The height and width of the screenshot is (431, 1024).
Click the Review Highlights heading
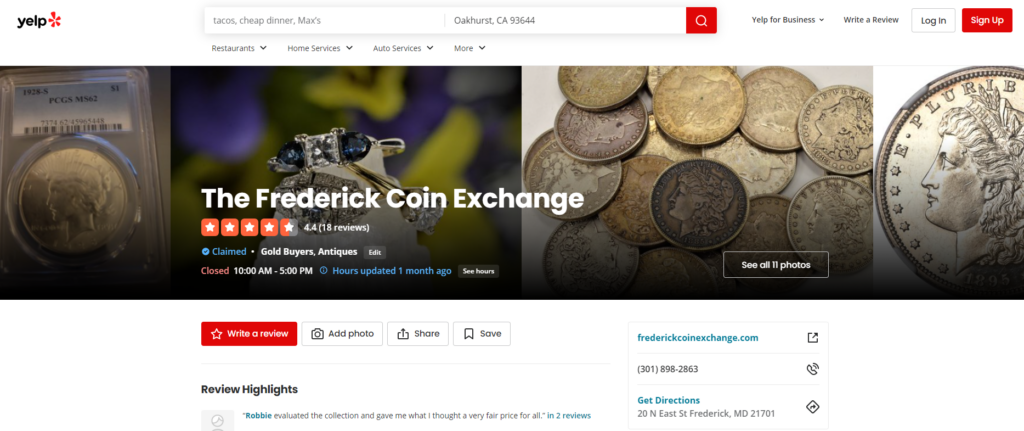pos(249,389)
